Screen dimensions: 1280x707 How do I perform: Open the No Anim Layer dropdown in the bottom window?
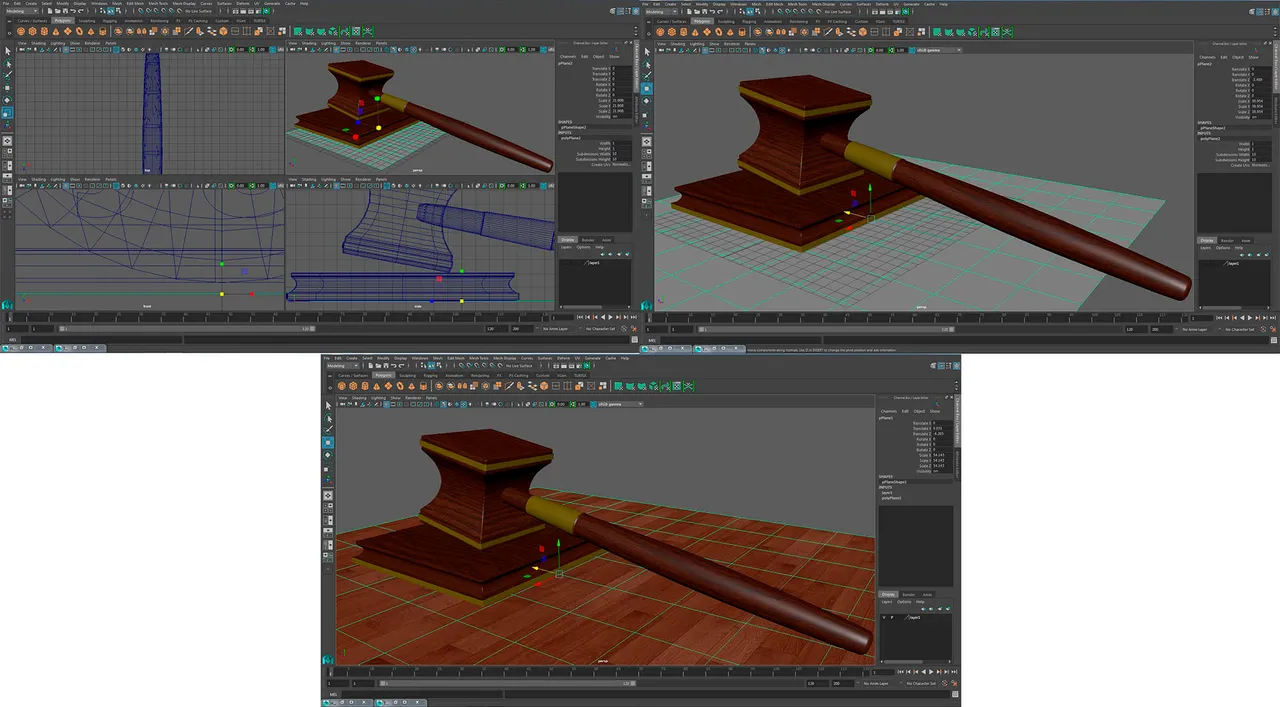[x=876, y=684]
